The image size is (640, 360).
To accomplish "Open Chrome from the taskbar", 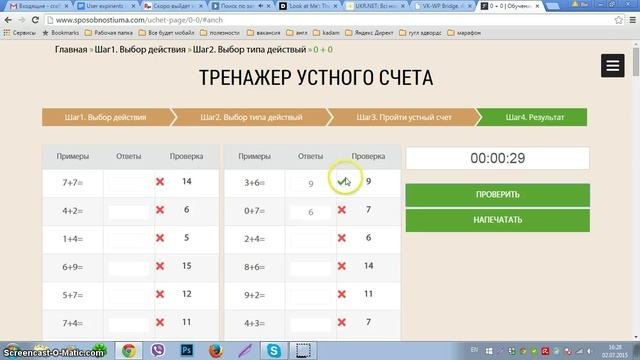I will 129,351.
